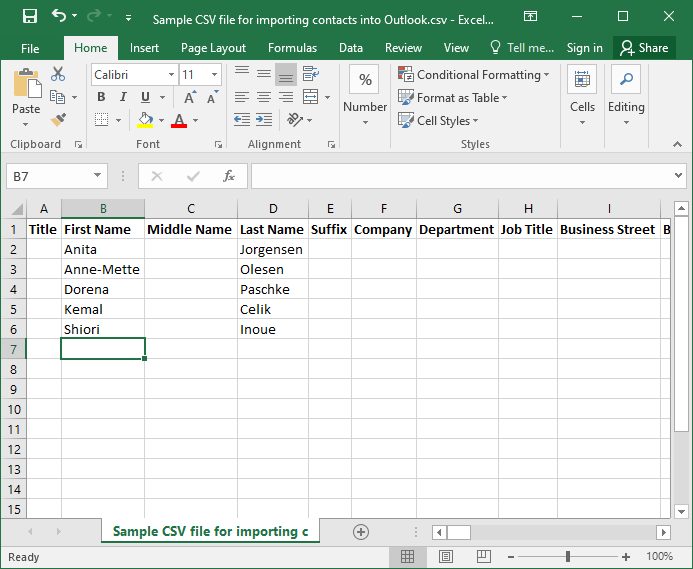The height and width of the screenshot is (569, 693).
Task: Open Cell Styles menu
Action: pyautogui.click(x=438, y=120)
